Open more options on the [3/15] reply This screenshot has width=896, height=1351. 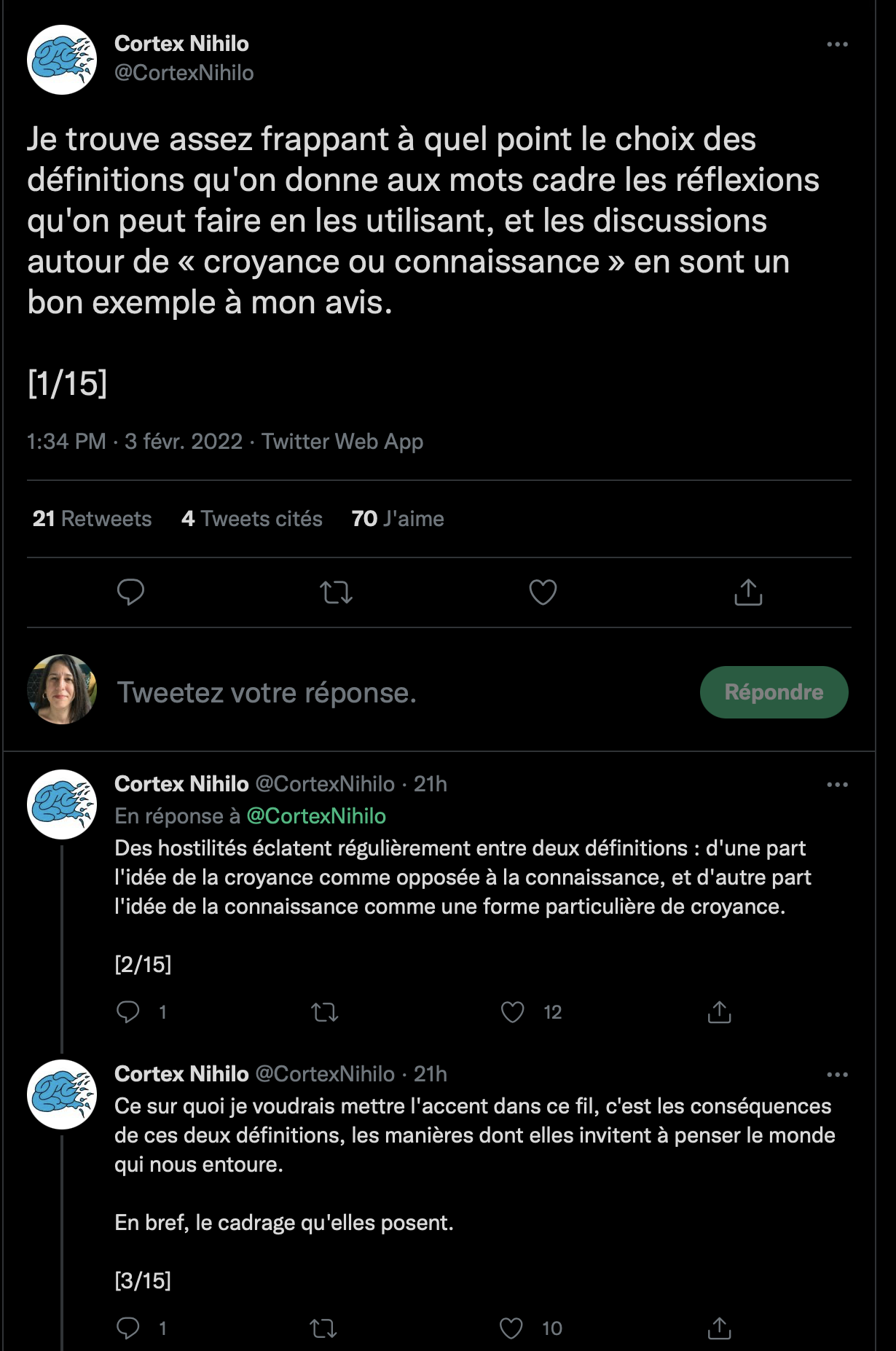(x=837, y=1075)
